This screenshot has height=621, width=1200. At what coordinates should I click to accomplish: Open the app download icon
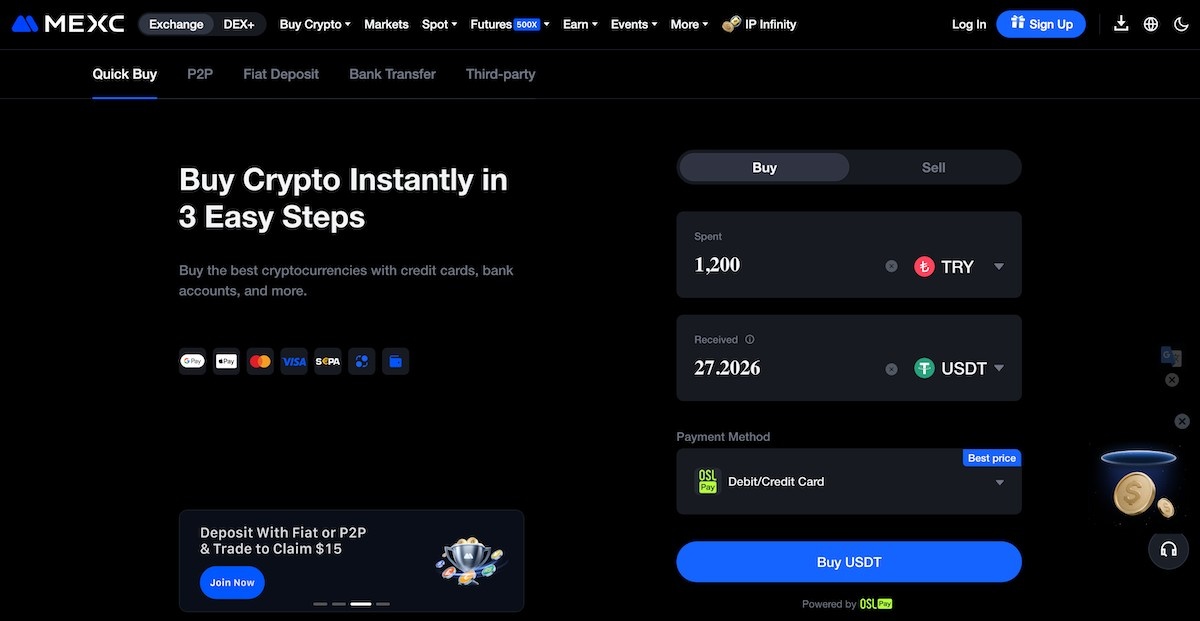click(1121, 22)
